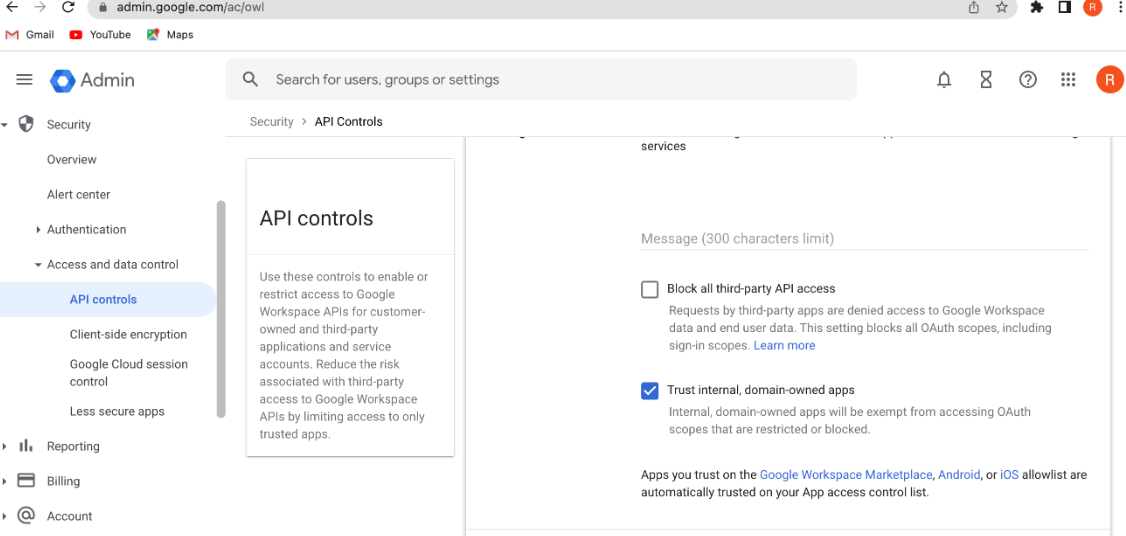Click the search magnifier icon
The image size is (1126, 536).
pyautogui.click(x=250, y=80)
